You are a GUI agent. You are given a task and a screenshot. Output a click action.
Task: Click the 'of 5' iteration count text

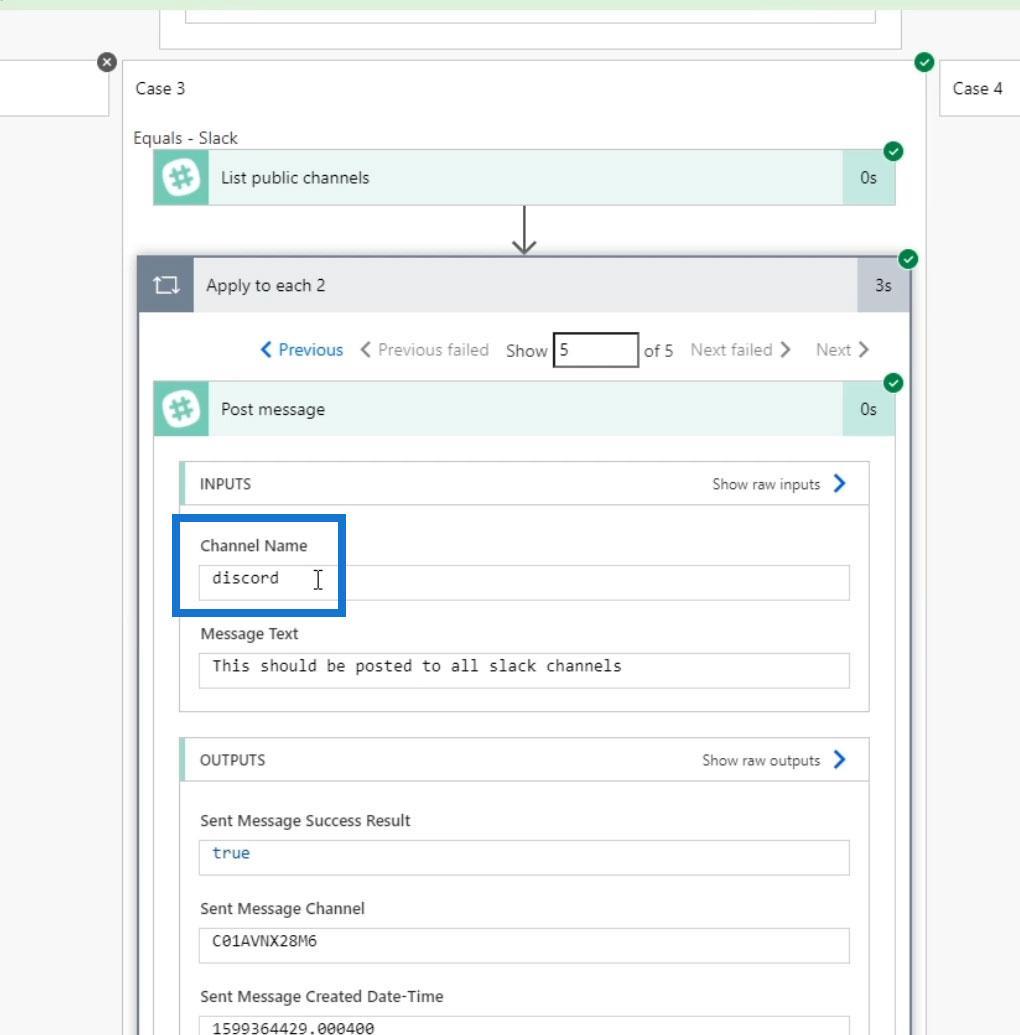click(658, 351)
